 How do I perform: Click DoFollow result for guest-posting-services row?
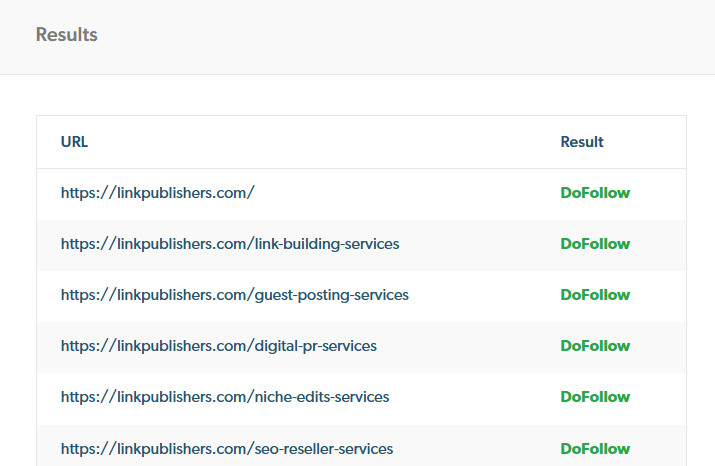(x=595, y=295)
